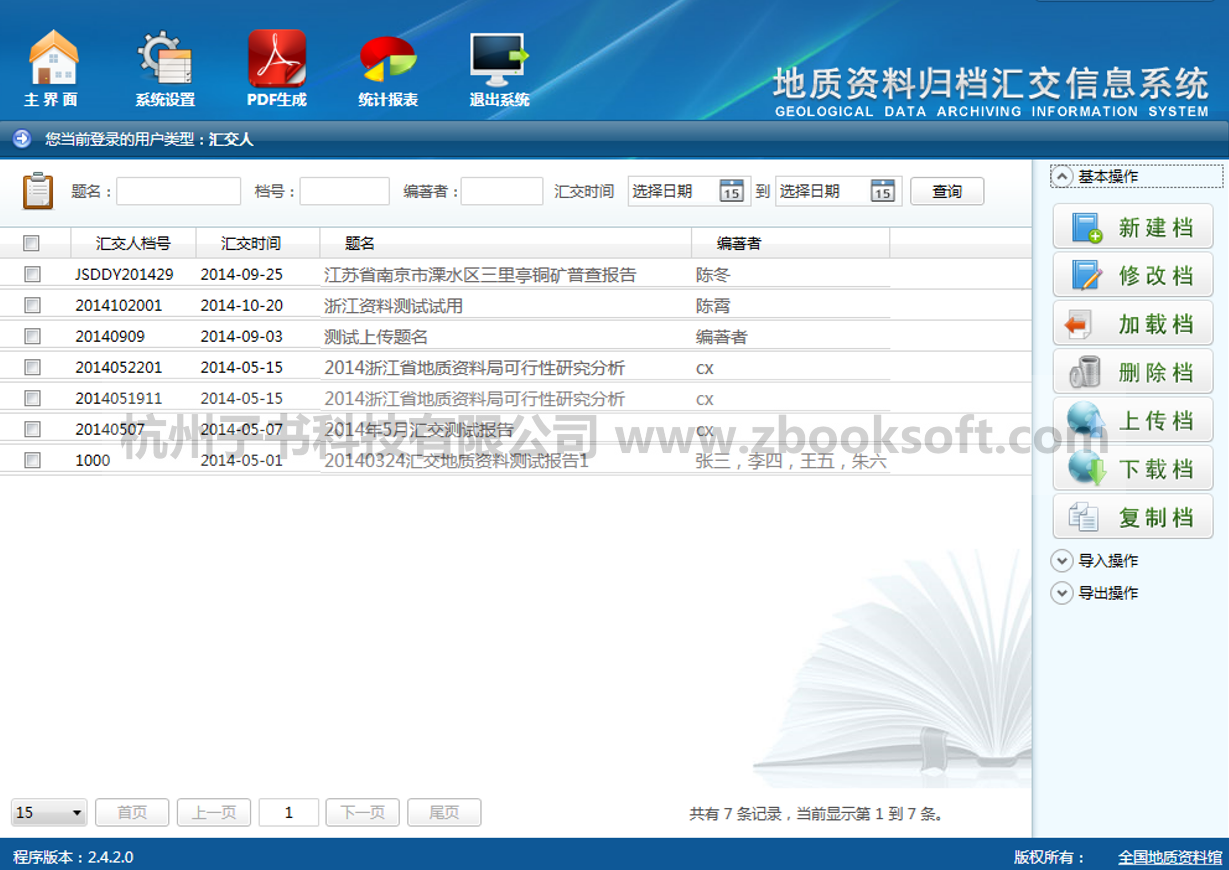Check the row 2014051911 checkbox
Image resolution: width=1229 pixels, height=870 pixels.
click(x=32, y=398)
